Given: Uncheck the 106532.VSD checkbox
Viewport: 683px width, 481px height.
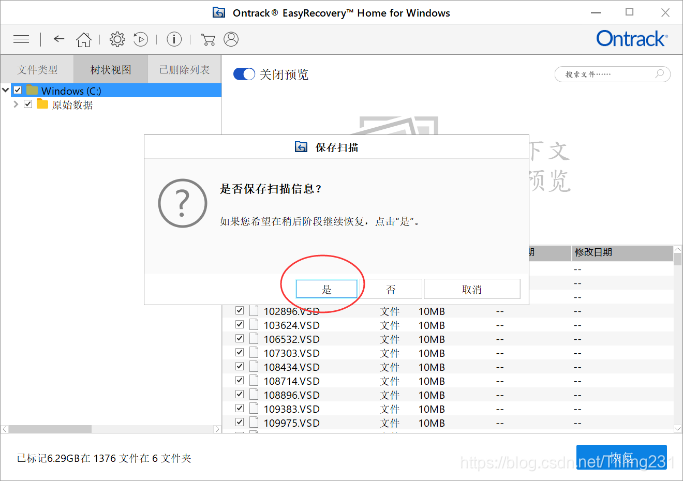Looking at the screenshot, I should [x=239, y=338].
